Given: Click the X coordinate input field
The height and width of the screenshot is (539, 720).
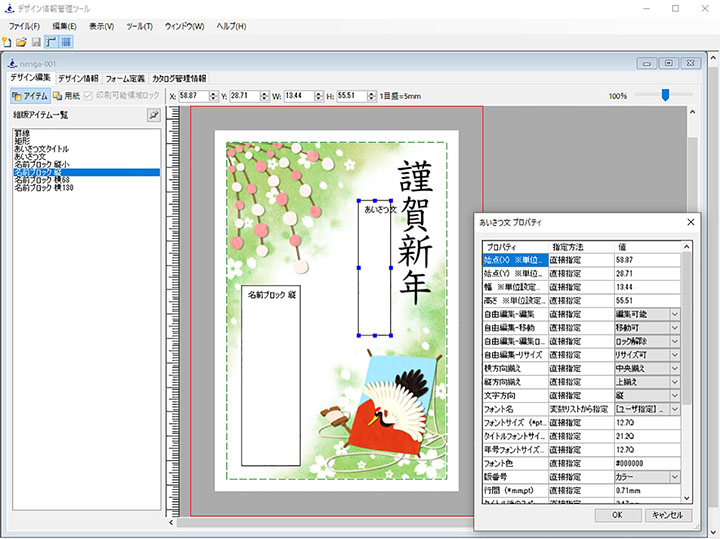Looking at the screenshot, I should [198, 96].
